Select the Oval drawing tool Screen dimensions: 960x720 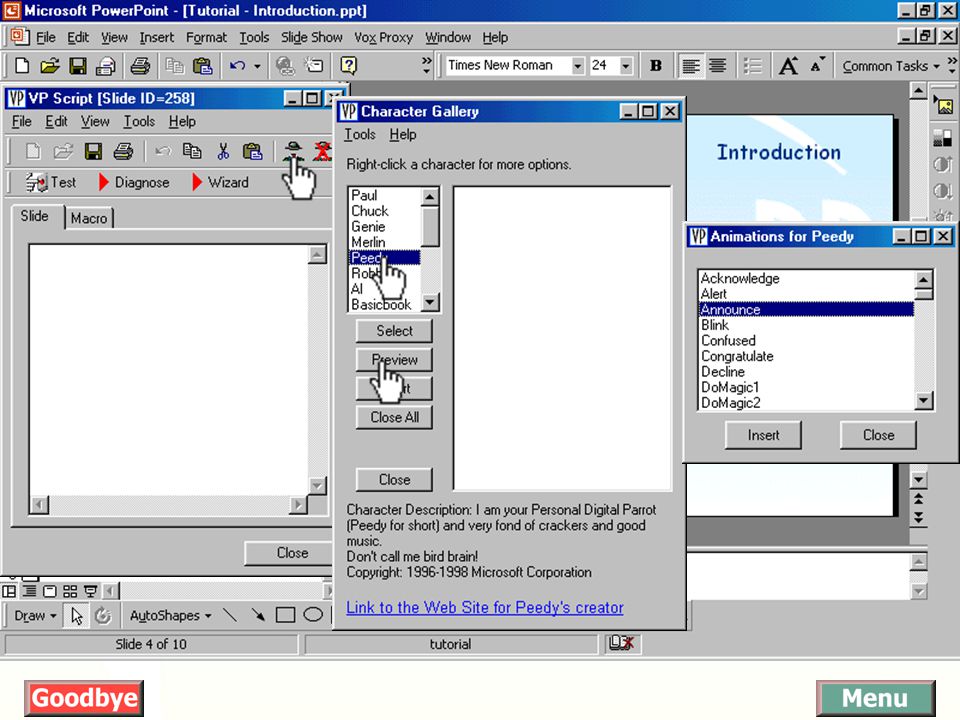[313, 615]
